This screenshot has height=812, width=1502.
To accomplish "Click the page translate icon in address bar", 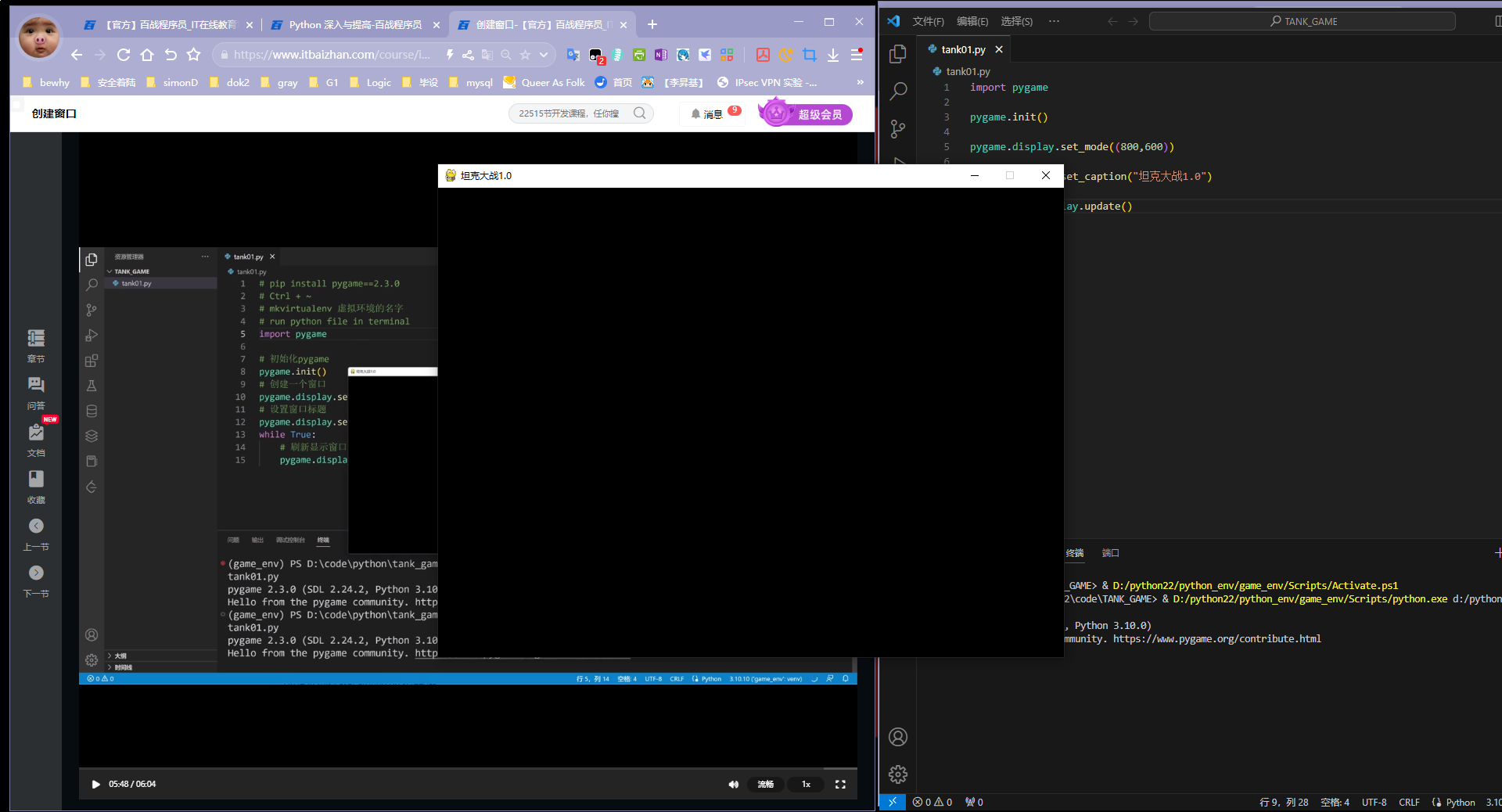I will (x=487, y=55).
